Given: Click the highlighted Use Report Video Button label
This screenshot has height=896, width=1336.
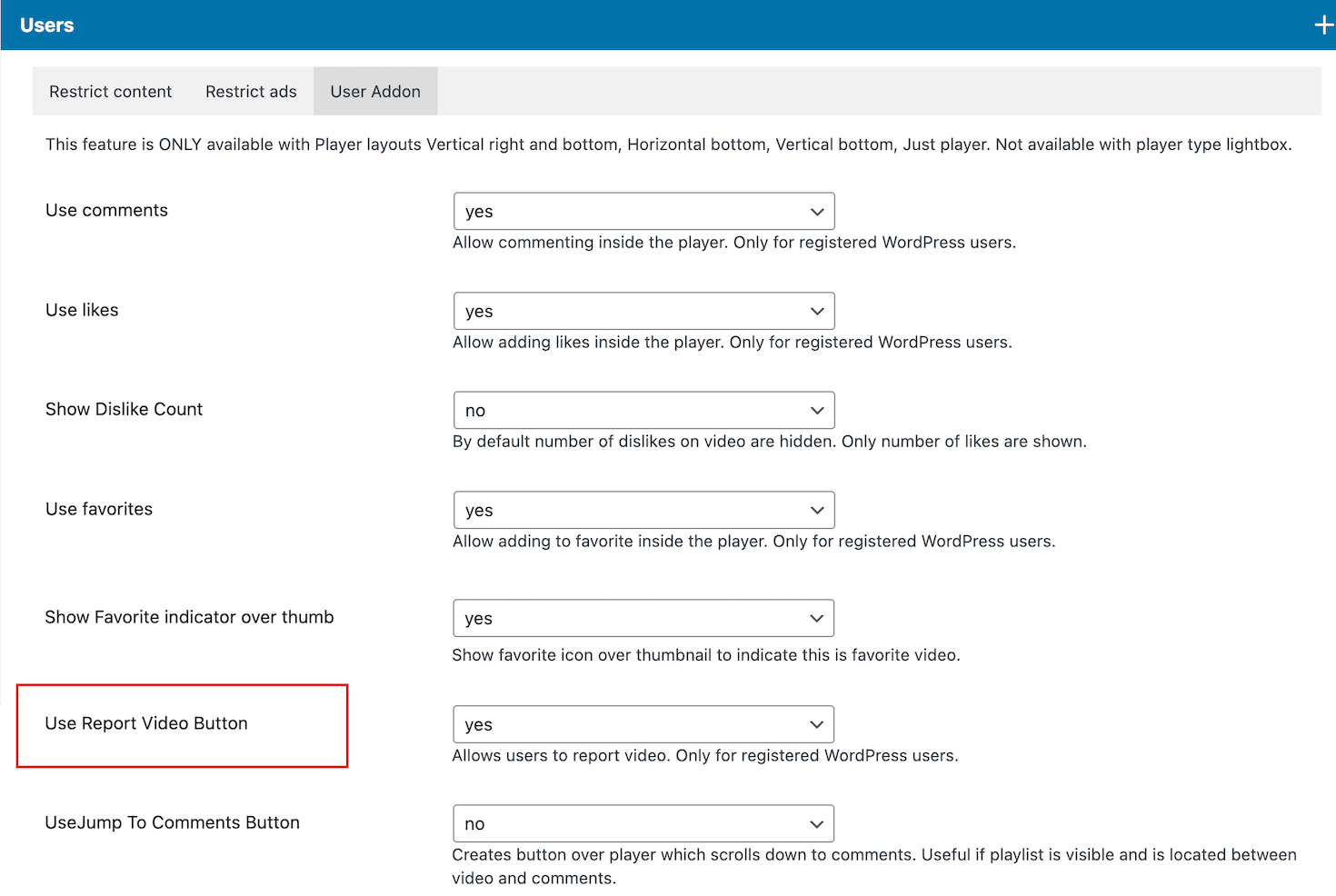Looking at the screenshot, I should point(146,724).
